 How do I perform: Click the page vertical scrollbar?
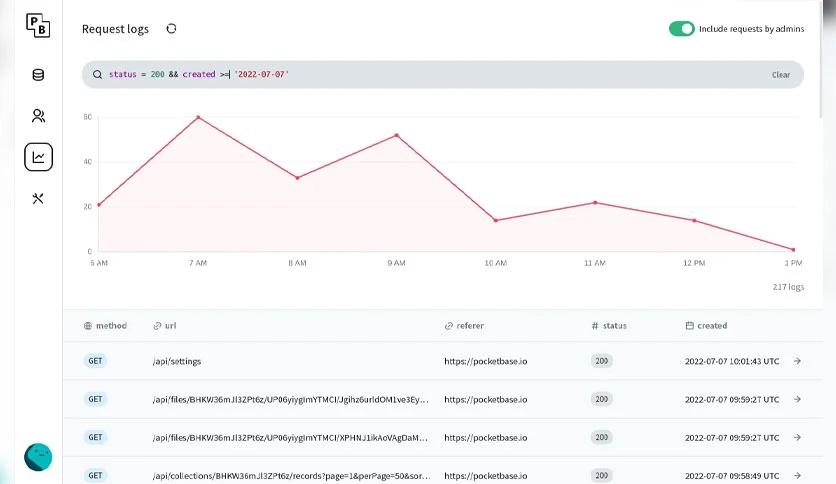[821, 59]
